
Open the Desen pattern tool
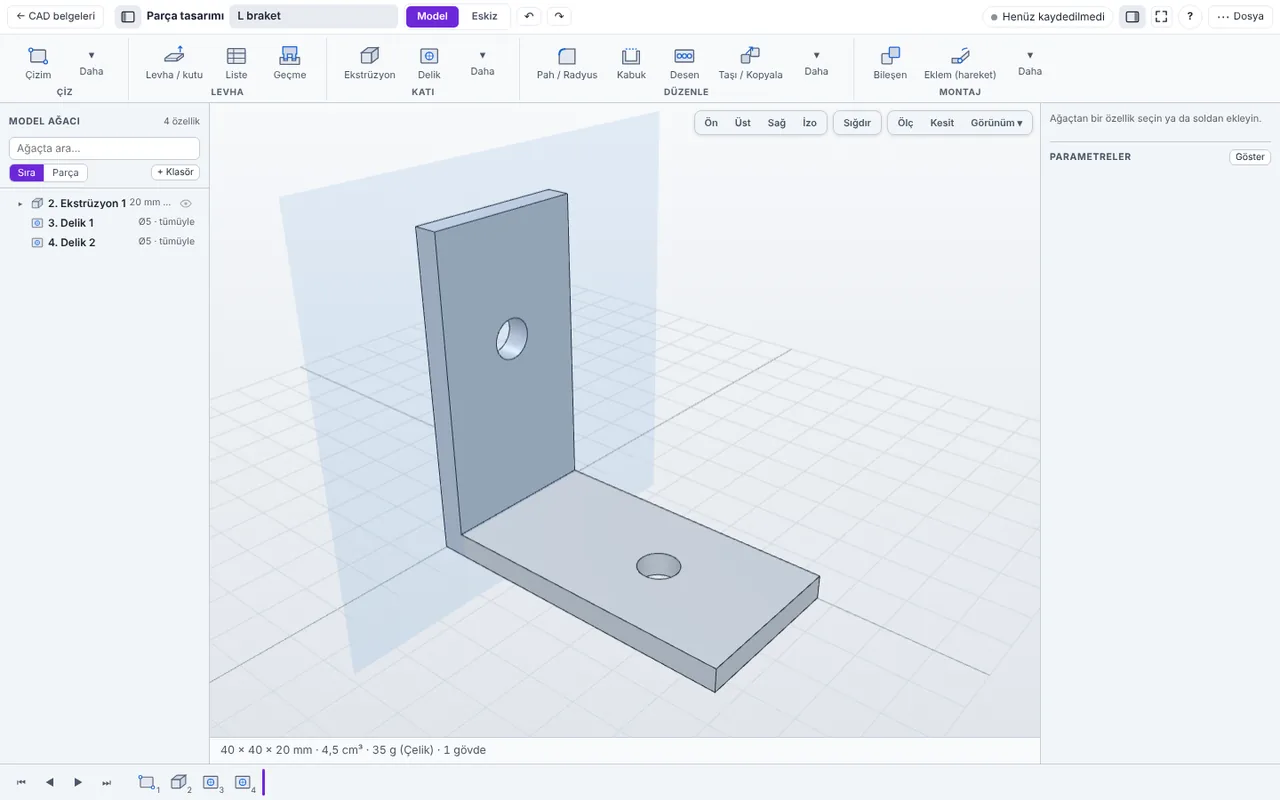684,63
